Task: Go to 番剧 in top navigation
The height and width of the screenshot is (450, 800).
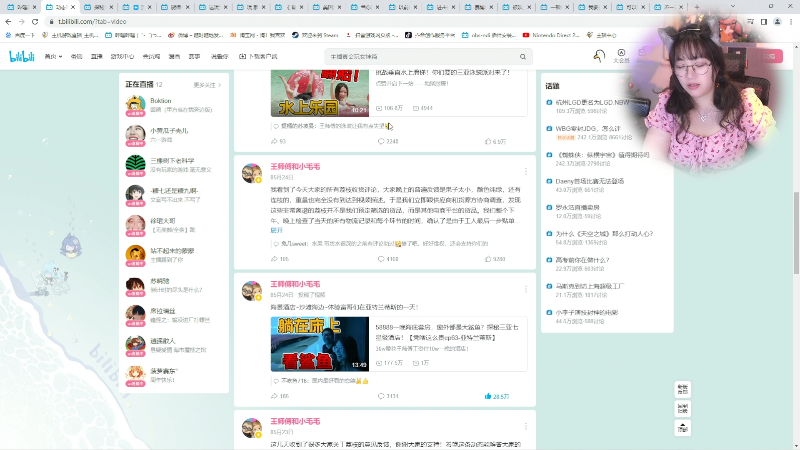Action: tap(77, 57)
